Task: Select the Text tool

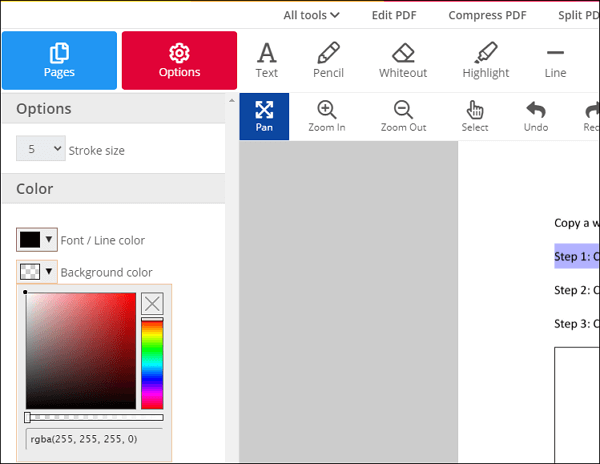Action: click(x=267, y=60)
